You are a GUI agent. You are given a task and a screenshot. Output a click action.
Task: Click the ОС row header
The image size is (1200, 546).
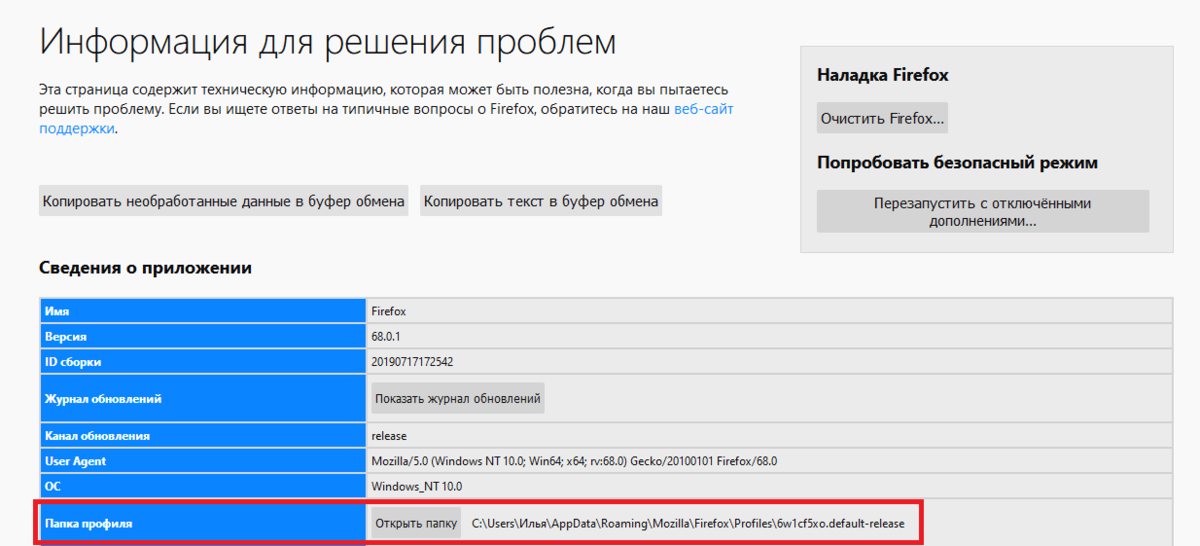203,486
